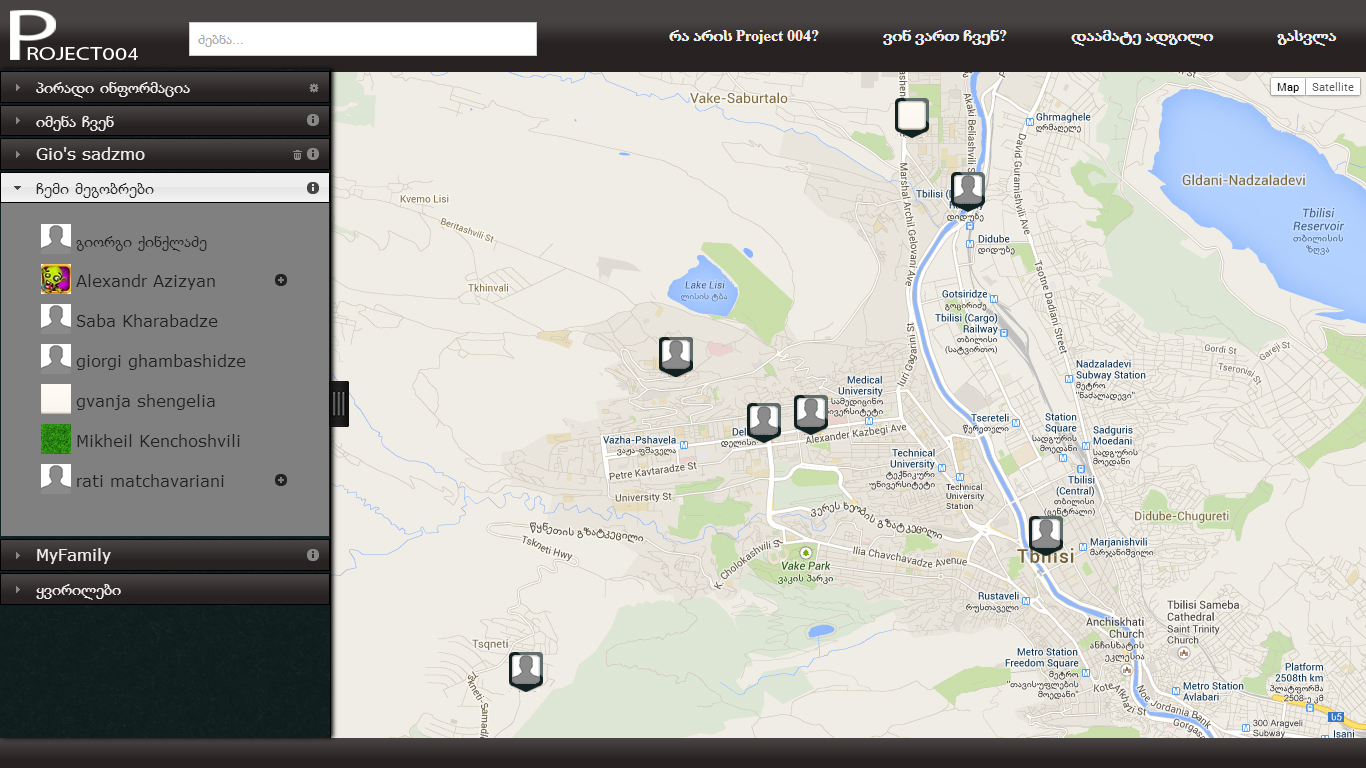This screenshot has height=768, width=1366.
Task: Click trash icon in Gio's sadzmo row
Action: point(297,155)
